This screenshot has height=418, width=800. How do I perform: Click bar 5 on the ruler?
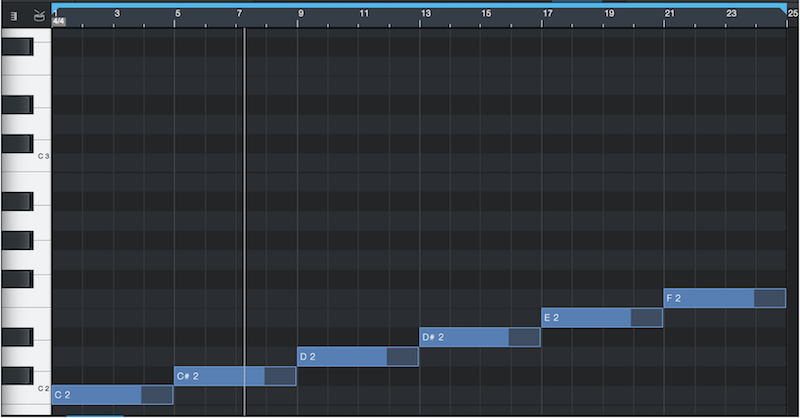coord(178,14)
